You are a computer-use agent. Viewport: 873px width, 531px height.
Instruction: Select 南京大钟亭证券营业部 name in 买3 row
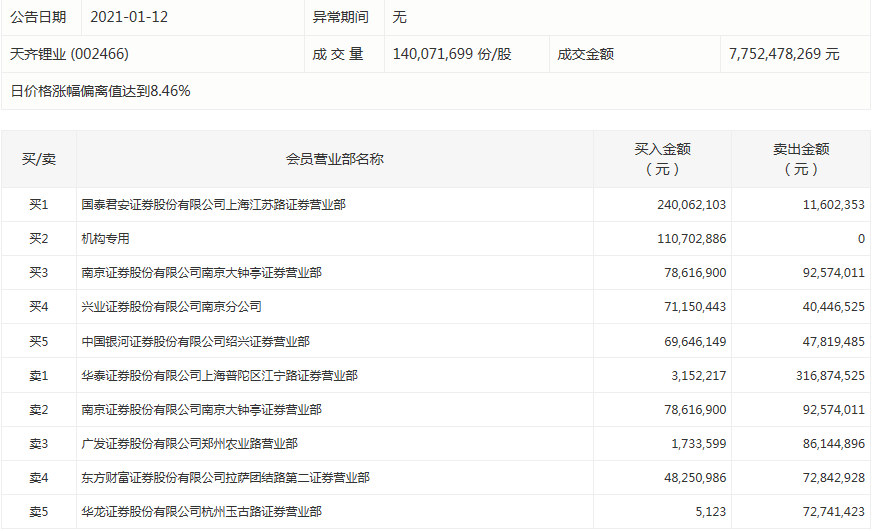coord(202,273)
